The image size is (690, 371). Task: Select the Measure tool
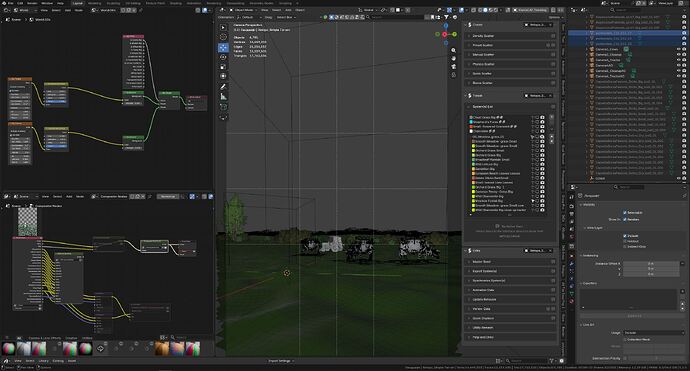223,96
